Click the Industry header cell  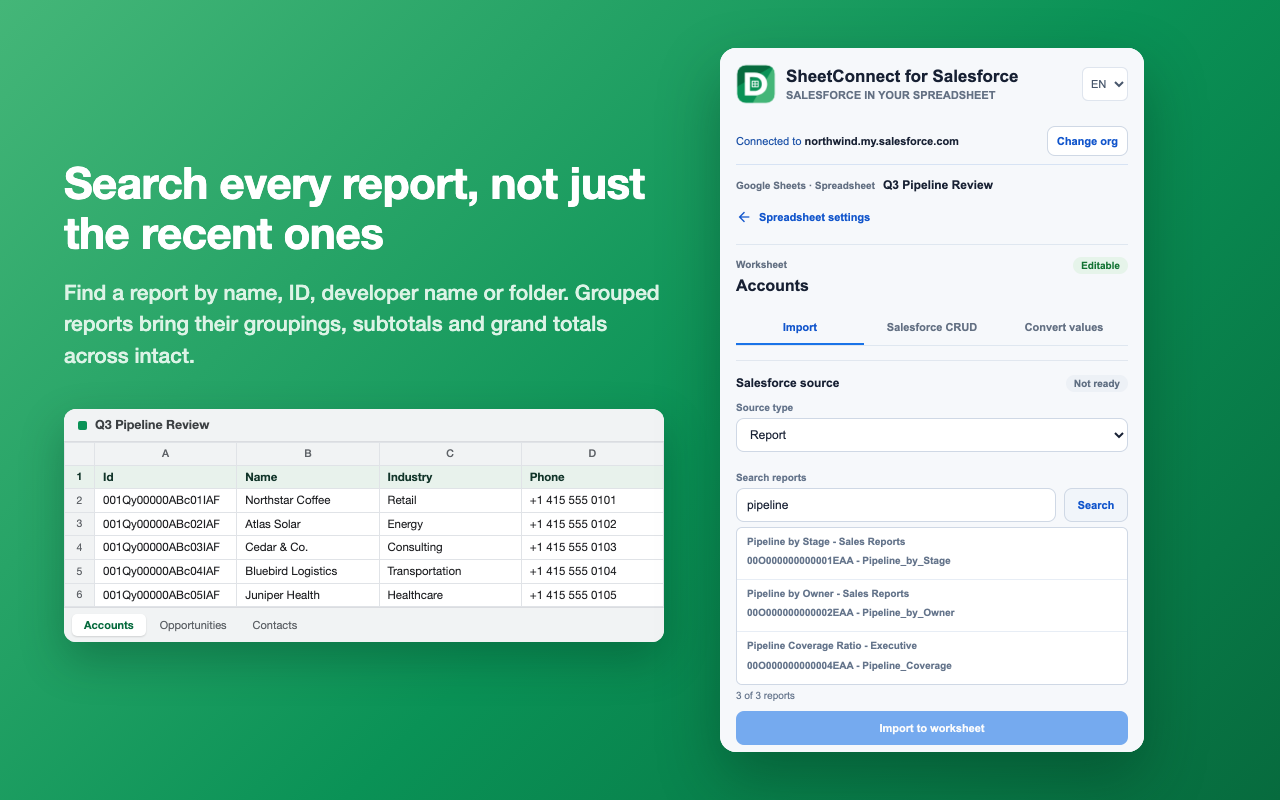(450, 477)
